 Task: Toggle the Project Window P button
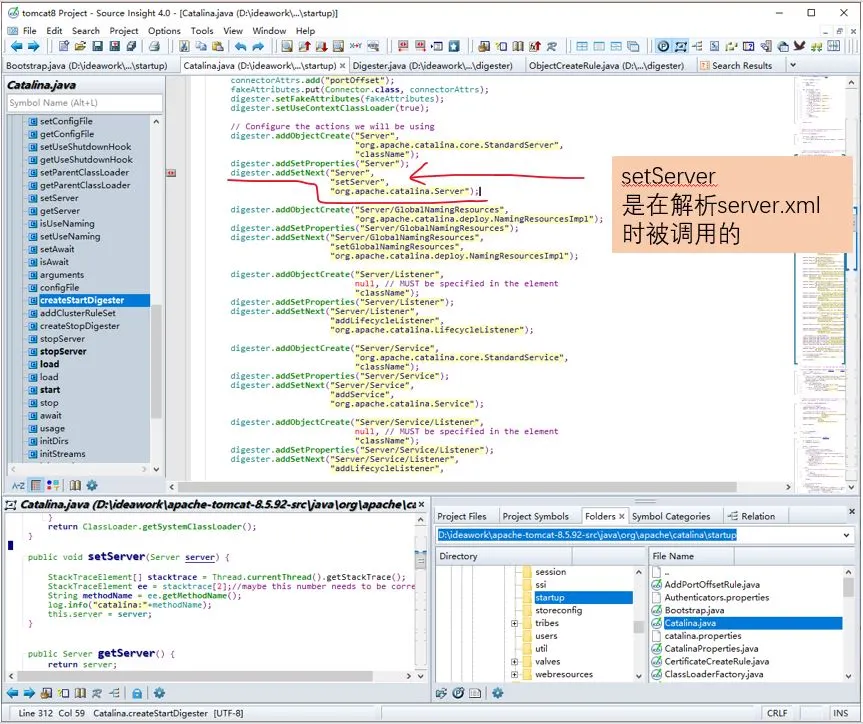[663, 46]
